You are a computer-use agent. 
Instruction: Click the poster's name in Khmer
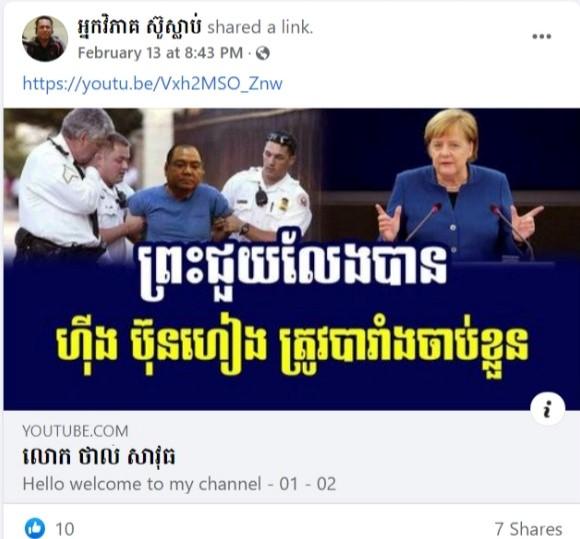click(140, 28)
